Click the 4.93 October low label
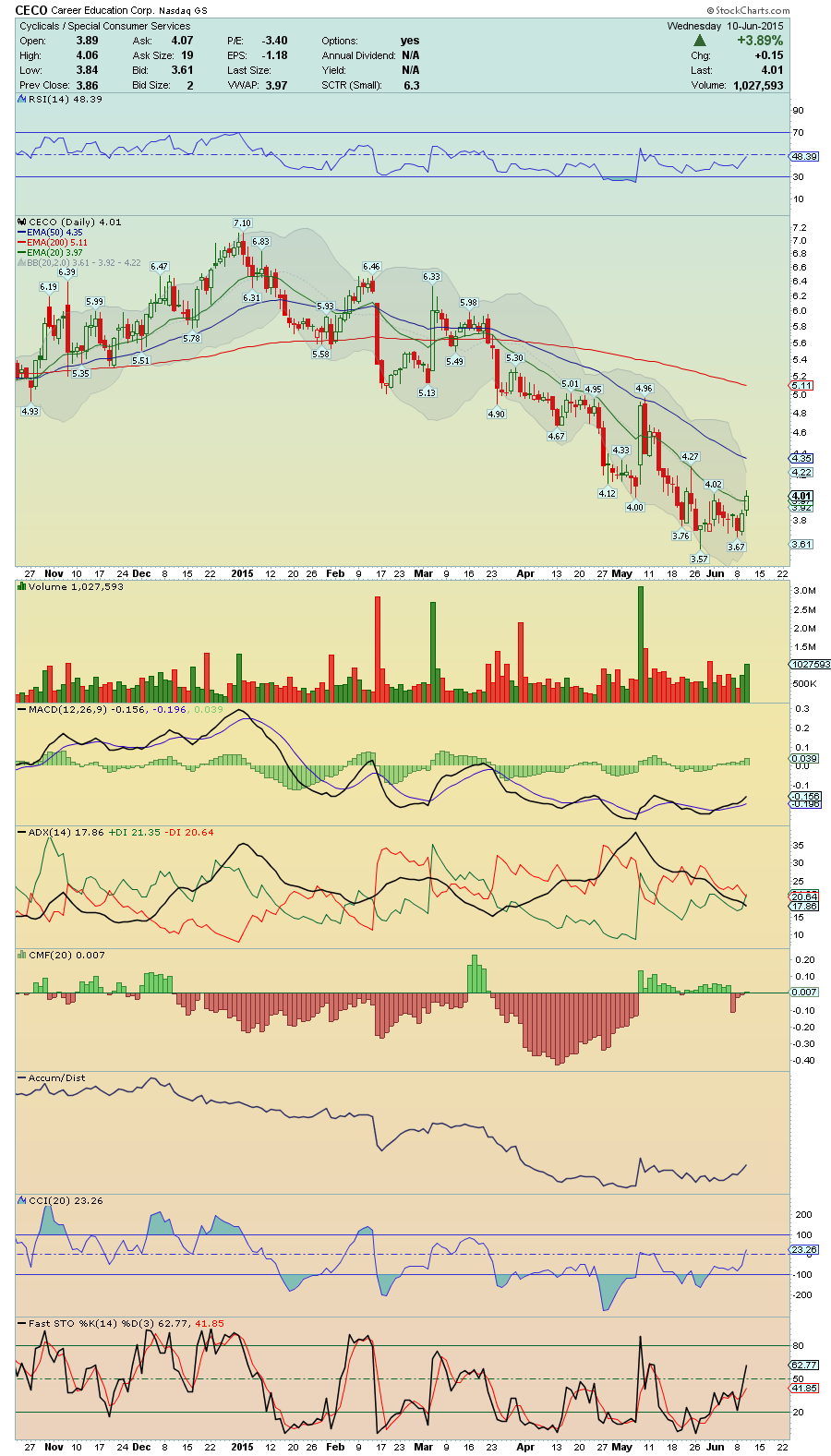This screenshot has width=831, height=1456. [x=30, y=412]
